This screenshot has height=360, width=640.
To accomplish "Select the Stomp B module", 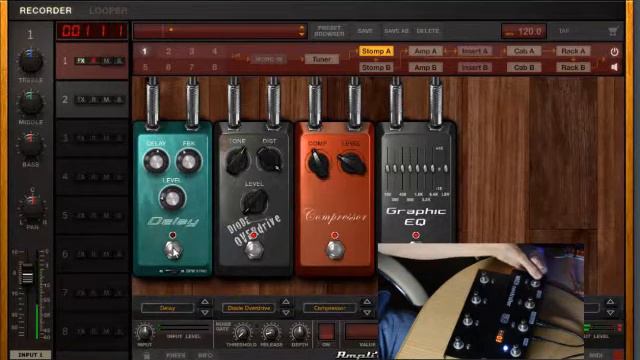I will pyautogui.click(x=376, y=67).
